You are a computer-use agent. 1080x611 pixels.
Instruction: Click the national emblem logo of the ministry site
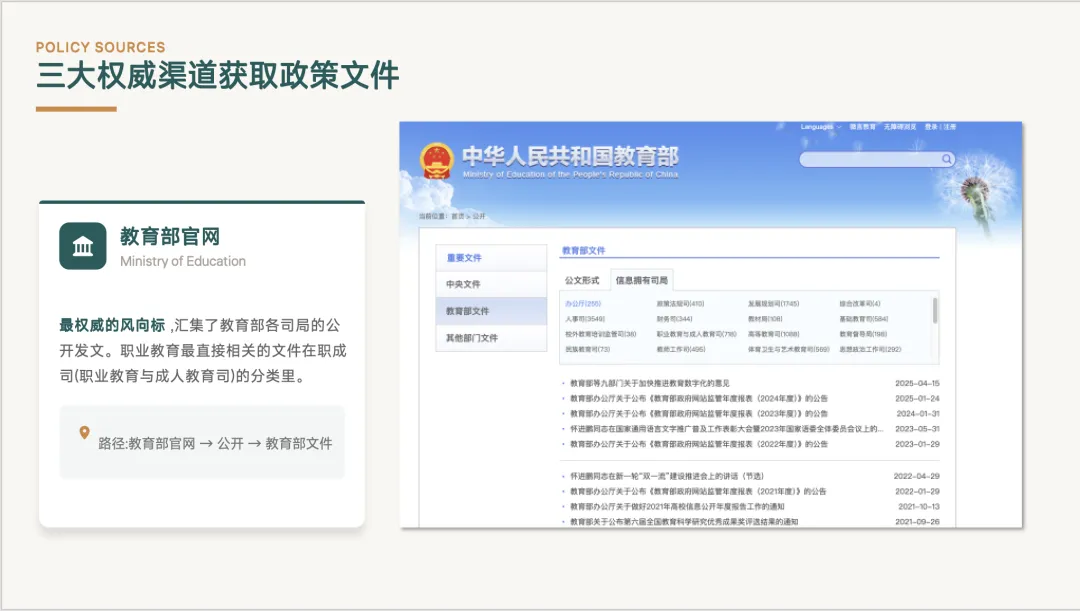pos(437,161)
